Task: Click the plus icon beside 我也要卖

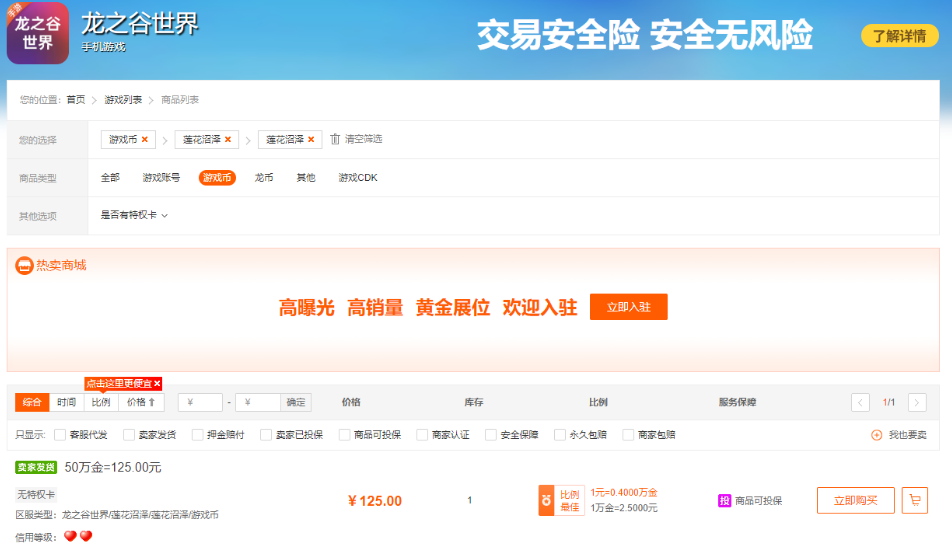Action: [x=876, y=435]
